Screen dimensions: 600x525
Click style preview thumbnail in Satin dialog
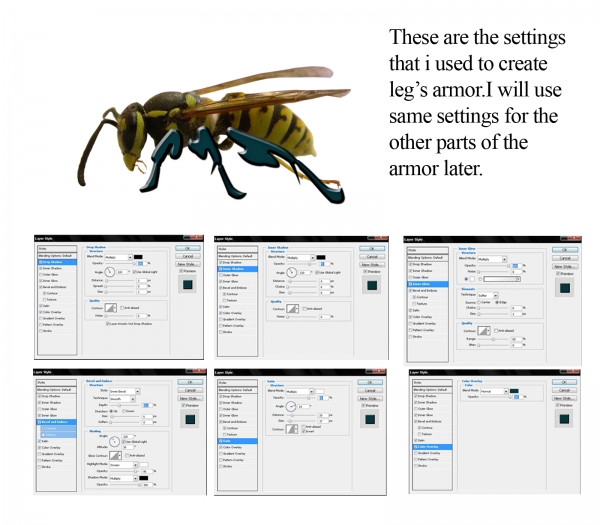370,419
